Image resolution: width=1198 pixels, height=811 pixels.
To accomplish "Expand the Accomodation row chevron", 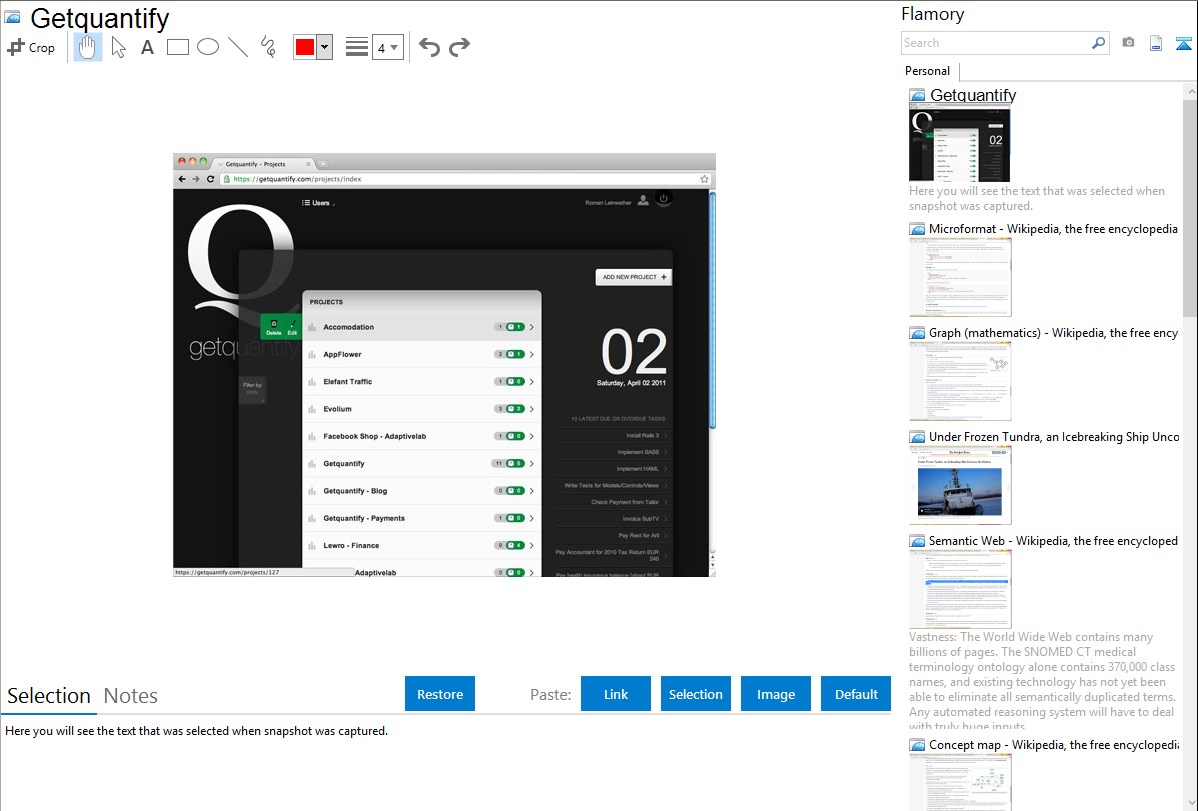I will coord(532,327).
